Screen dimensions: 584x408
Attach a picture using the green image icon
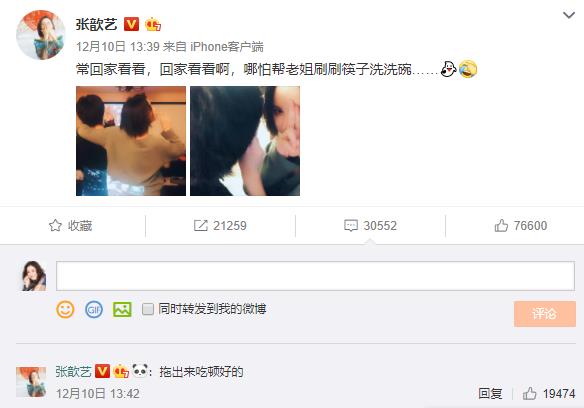(x=122, y=309)
